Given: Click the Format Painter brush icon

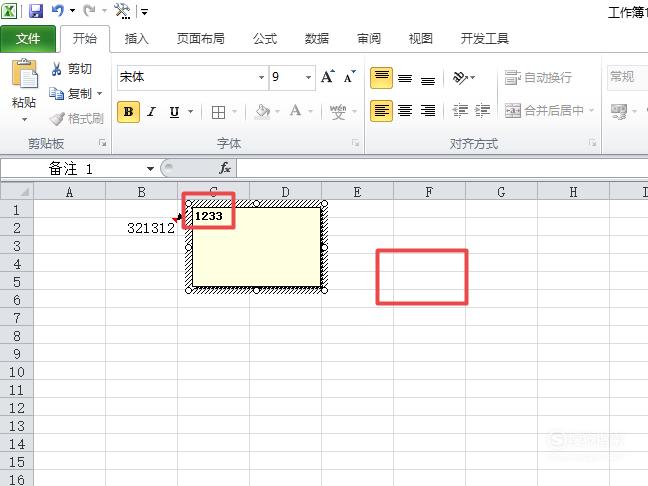Looking at the screenshot, I should coord(57,119).
